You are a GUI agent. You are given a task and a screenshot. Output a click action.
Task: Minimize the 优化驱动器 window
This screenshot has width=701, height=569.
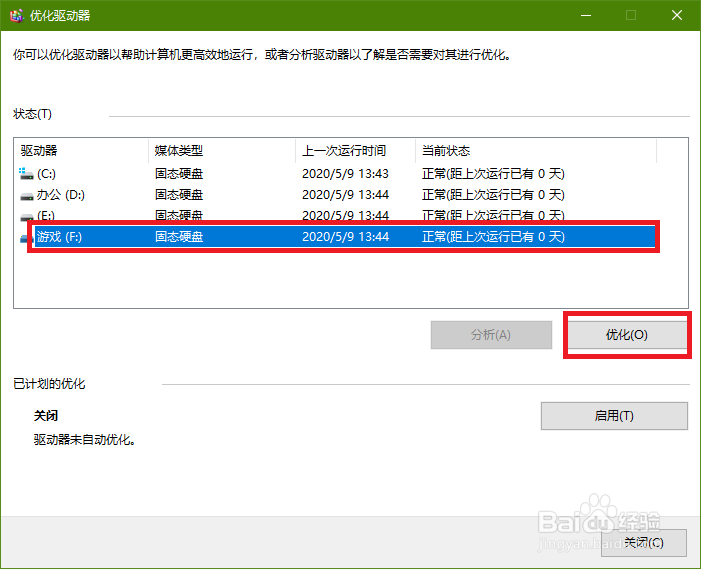point(586,16)
